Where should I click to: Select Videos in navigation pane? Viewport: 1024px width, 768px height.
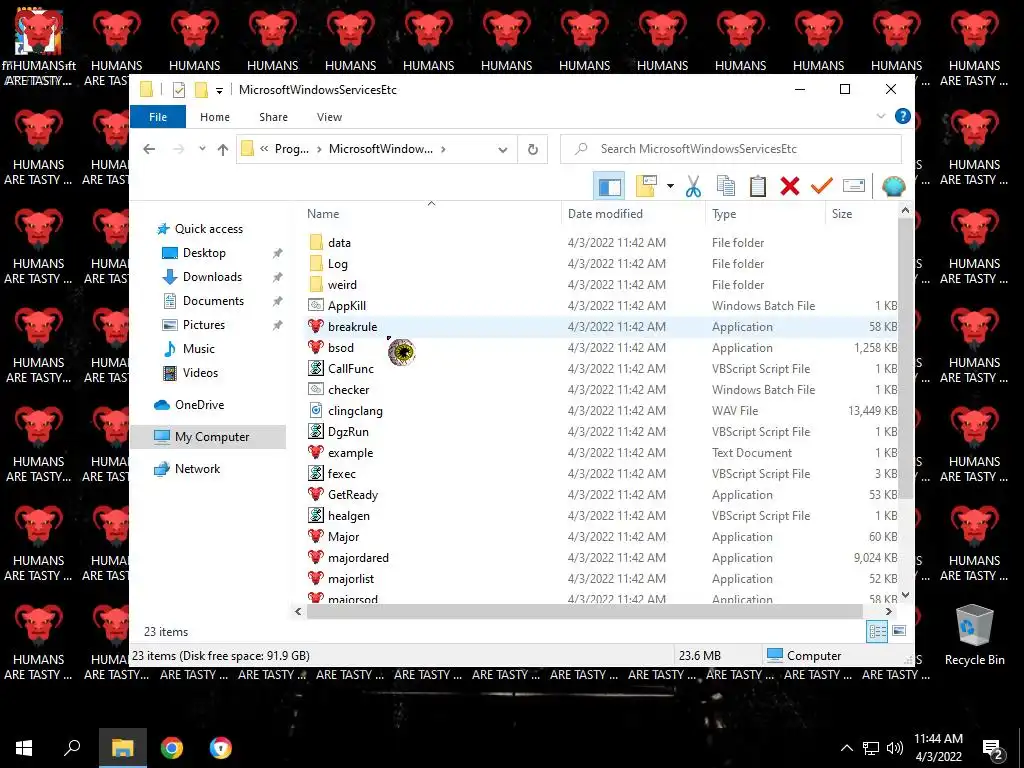pos(200,373)
